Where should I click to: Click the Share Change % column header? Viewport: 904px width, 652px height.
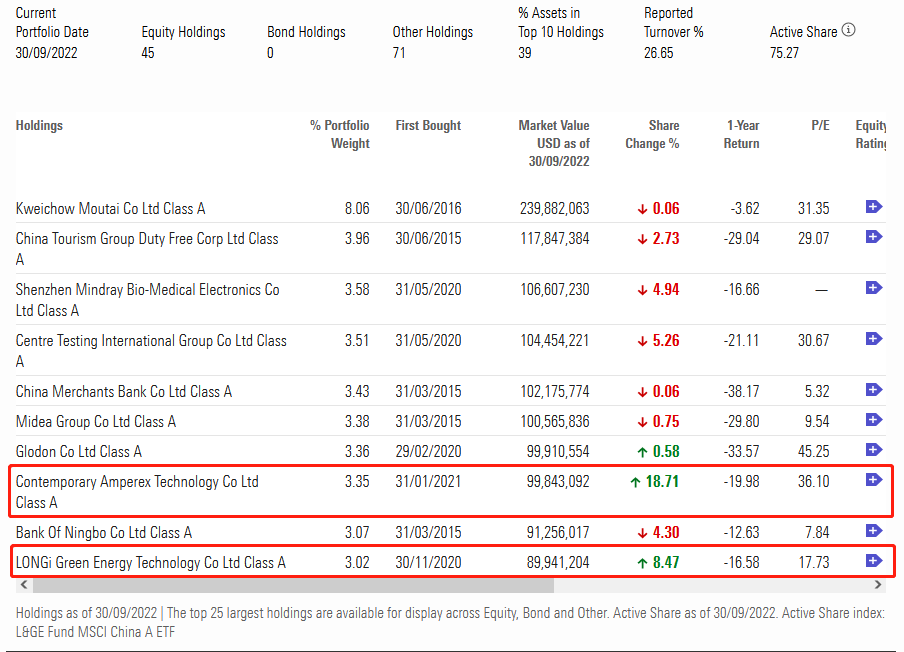(x=652, y=134)
